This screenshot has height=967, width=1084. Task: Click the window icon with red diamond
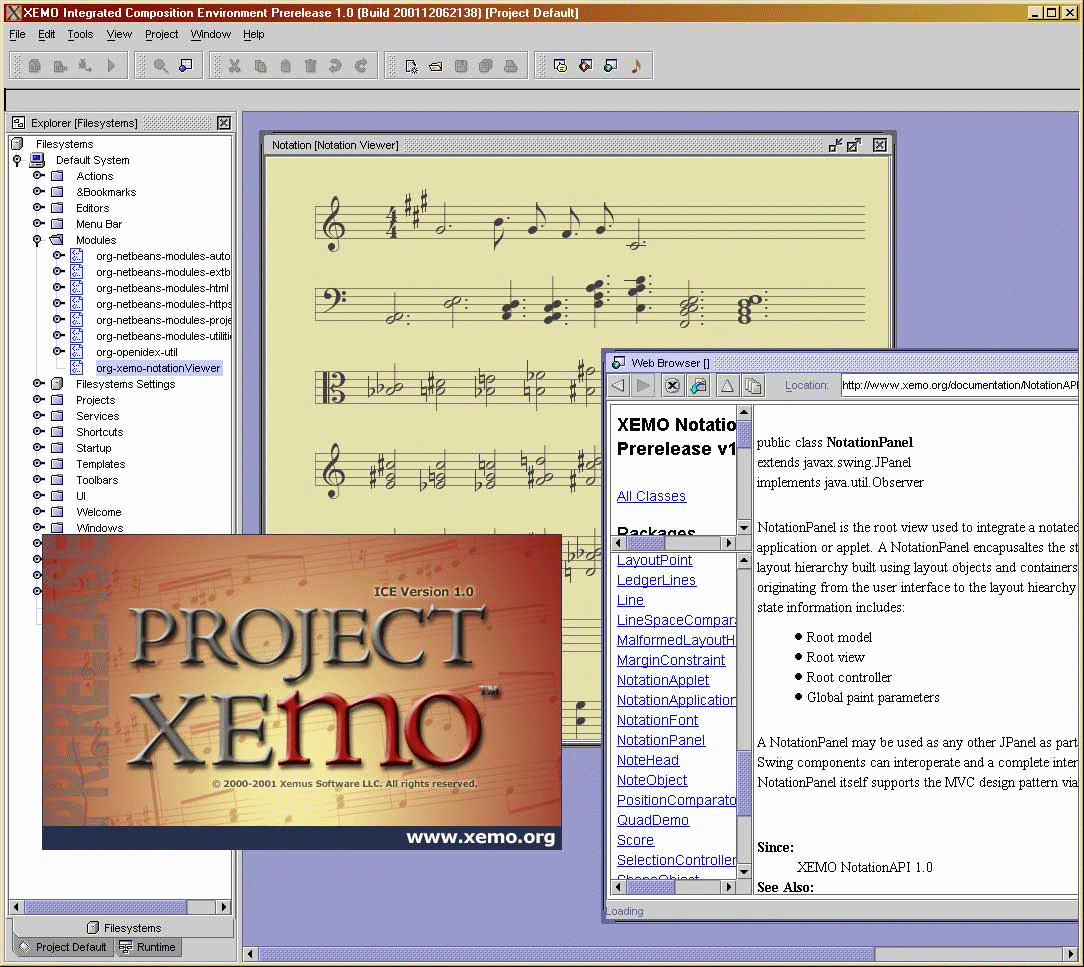click(586, 66)
